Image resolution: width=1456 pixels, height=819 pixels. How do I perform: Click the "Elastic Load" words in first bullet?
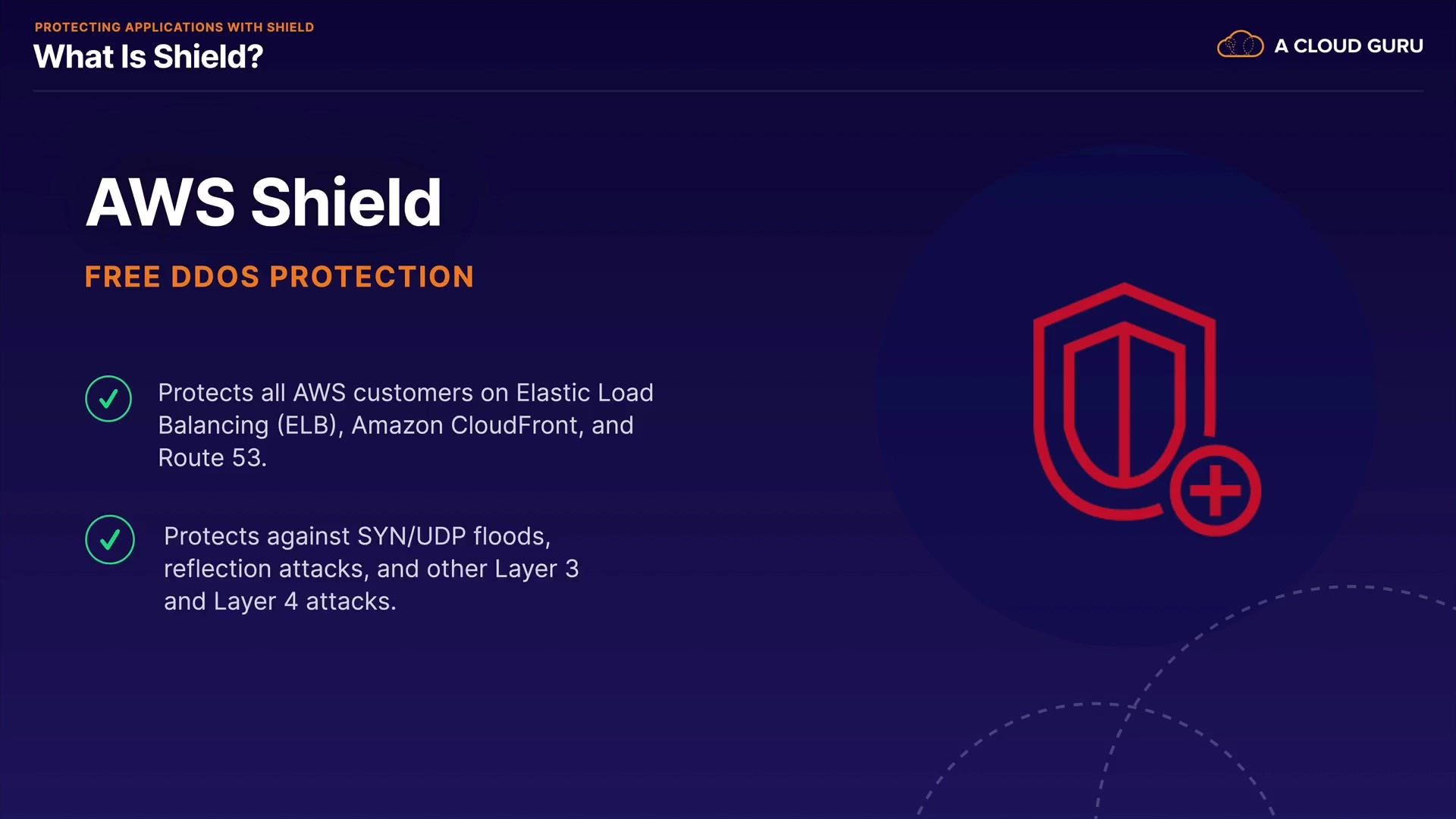point(585,393)
